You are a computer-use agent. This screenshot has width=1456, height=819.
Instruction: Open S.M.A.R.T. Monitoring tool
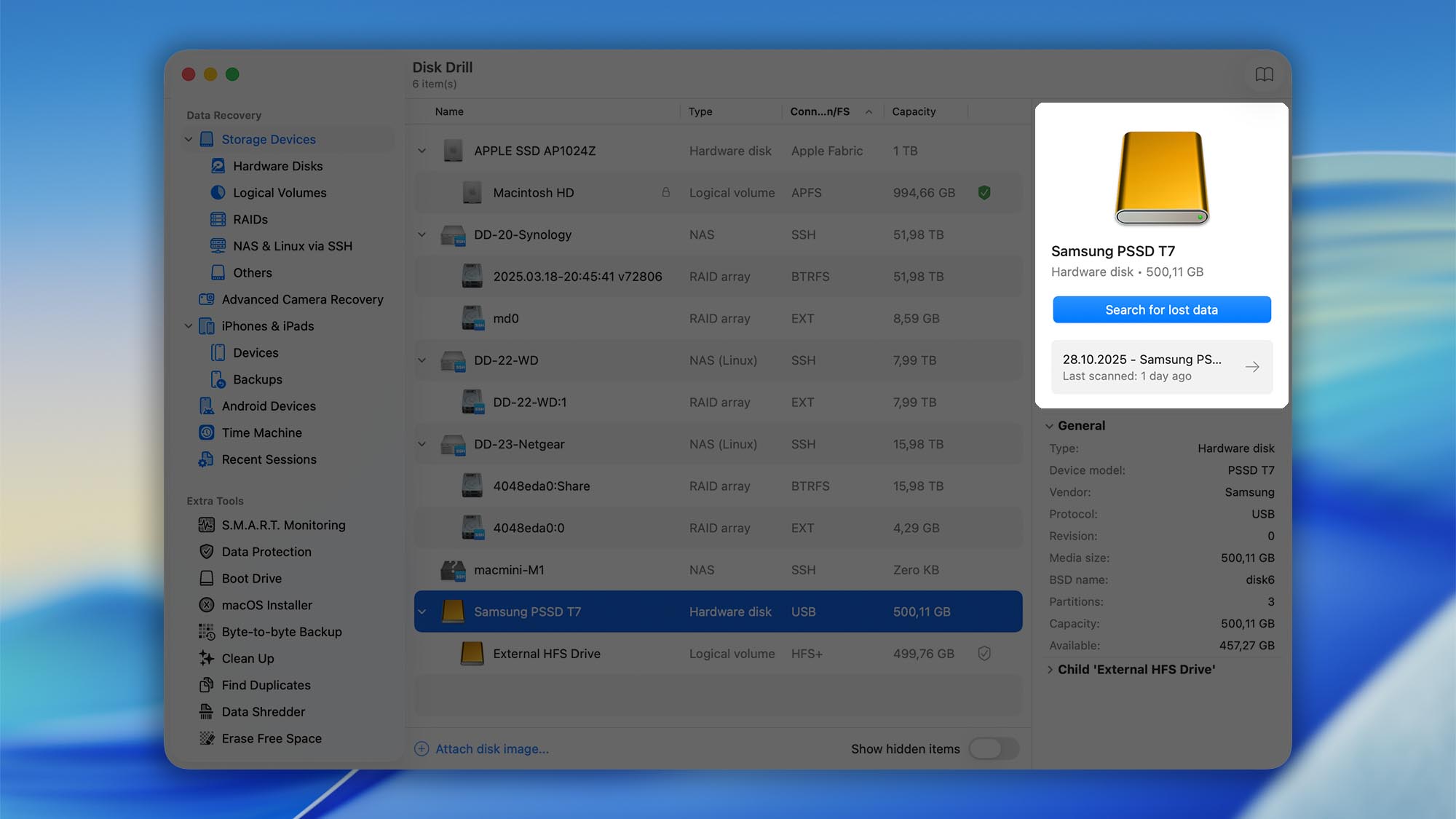click(x=283, y=525)
